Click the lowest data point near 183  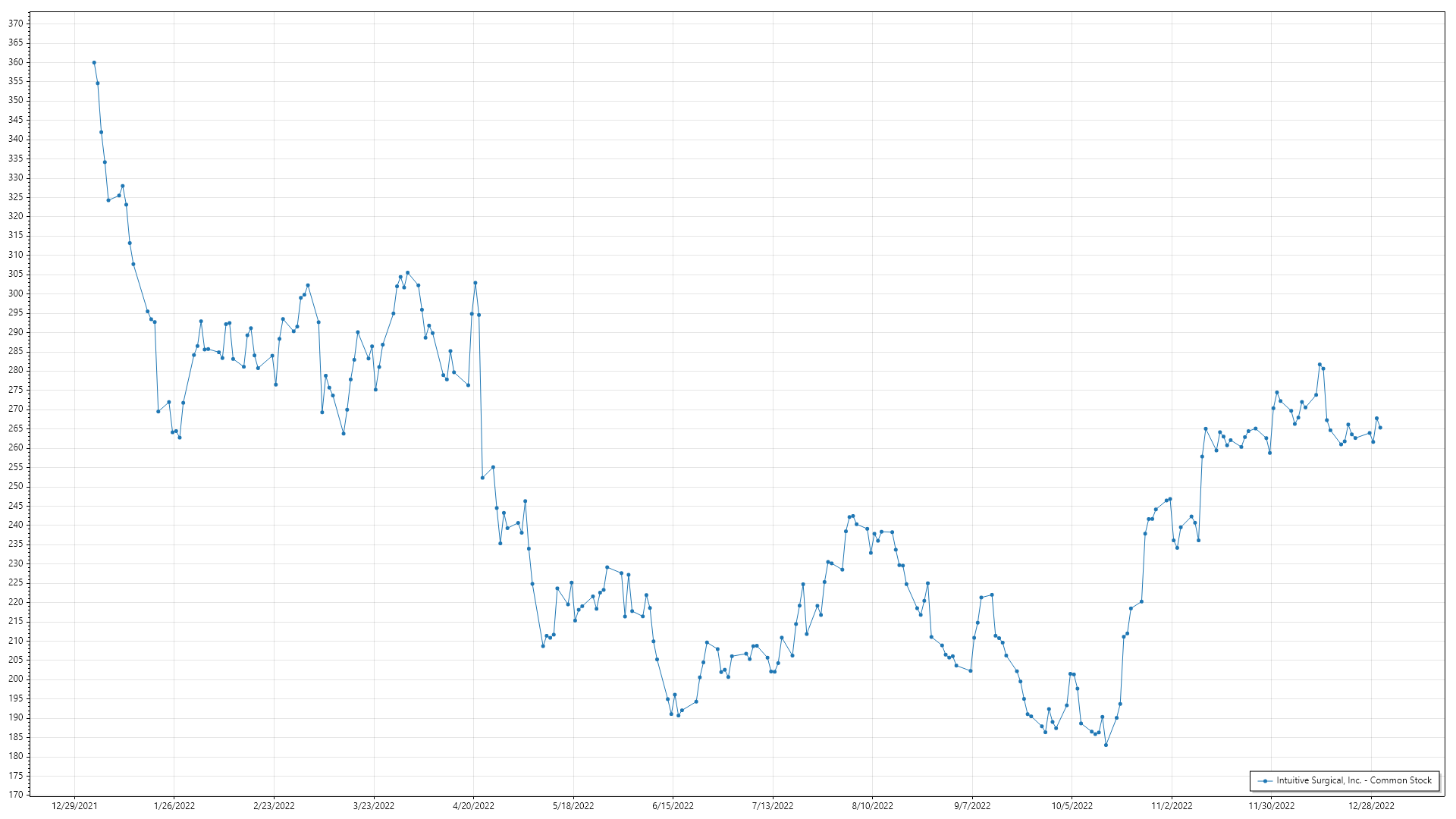pos(1106,745)
